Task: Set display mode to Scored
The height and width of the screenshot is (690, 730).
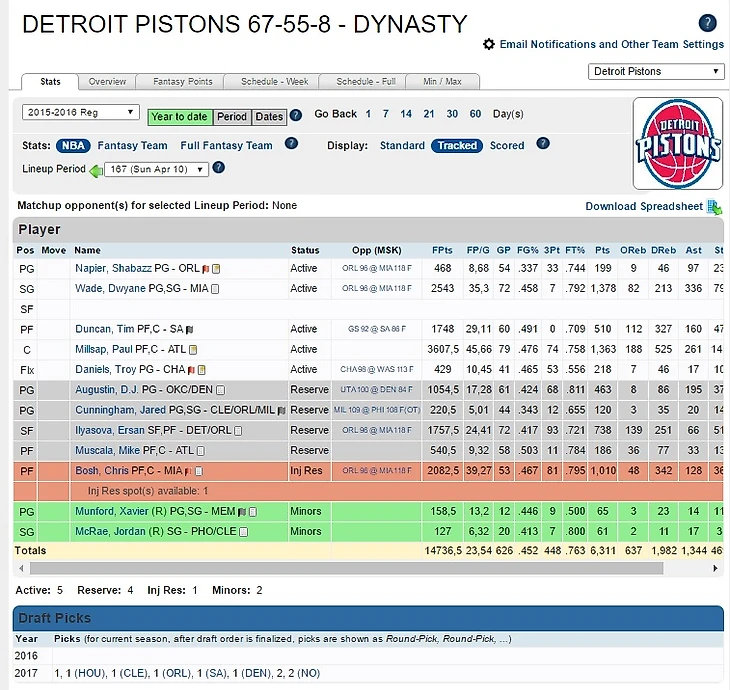Action: [507, 146]
